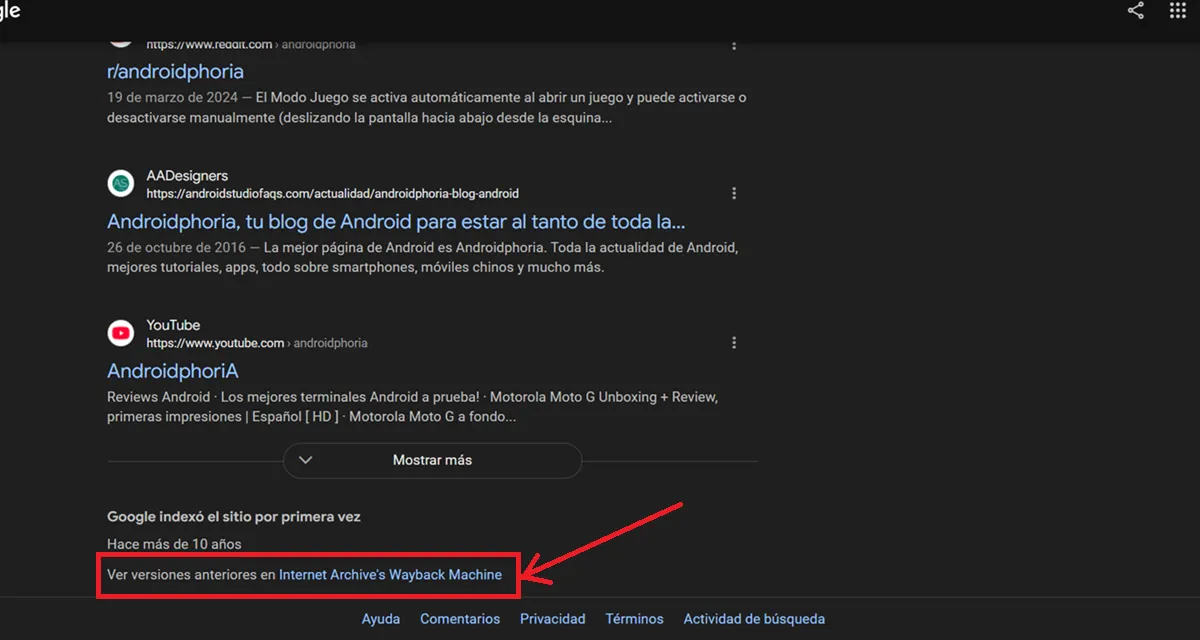Click the Google logo at top left

point(10,11)
